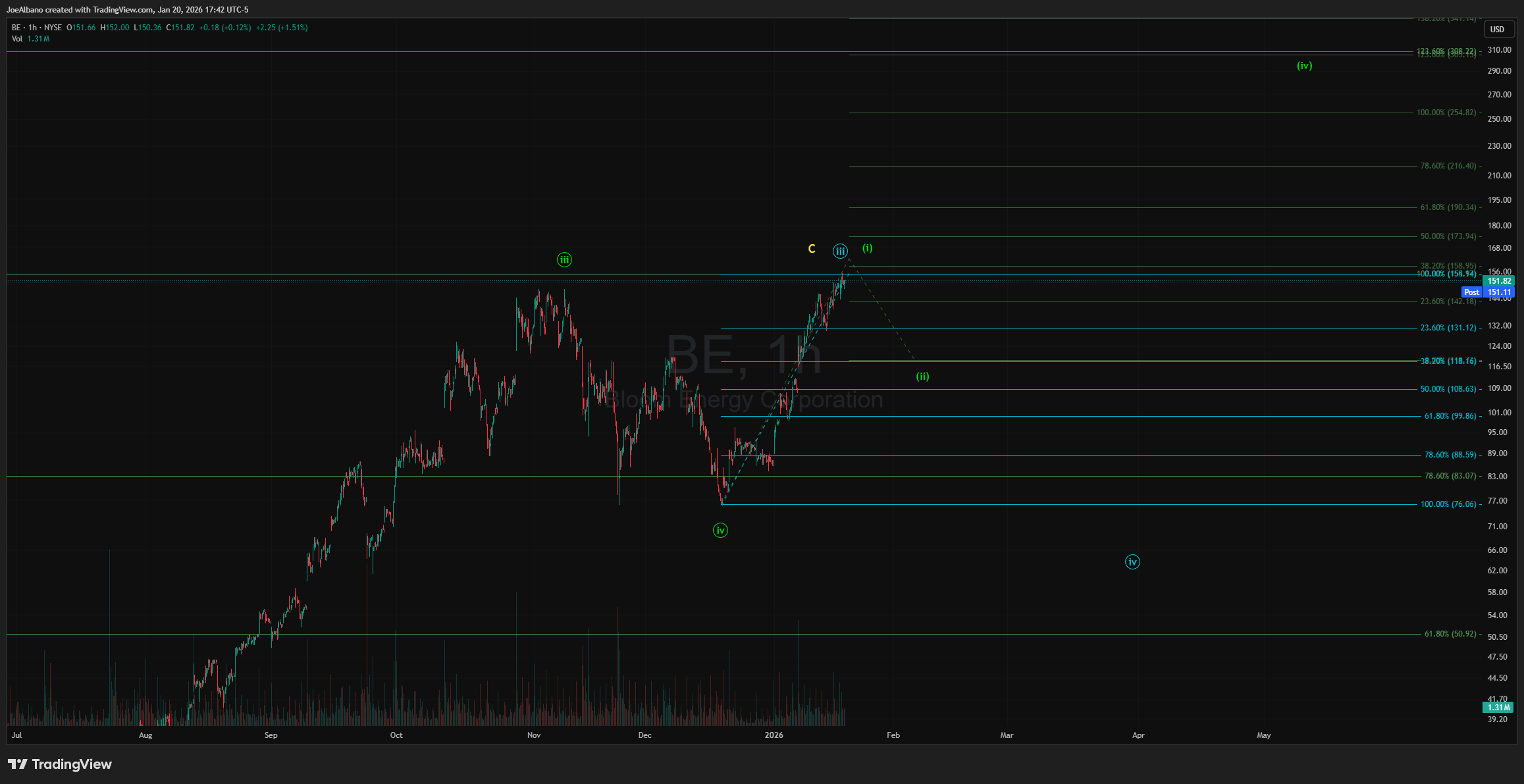Screen dimensions: 1524x784
Task: Open the JoeAlbano TradingView.com attribution link
Action: tap(127, 10)
